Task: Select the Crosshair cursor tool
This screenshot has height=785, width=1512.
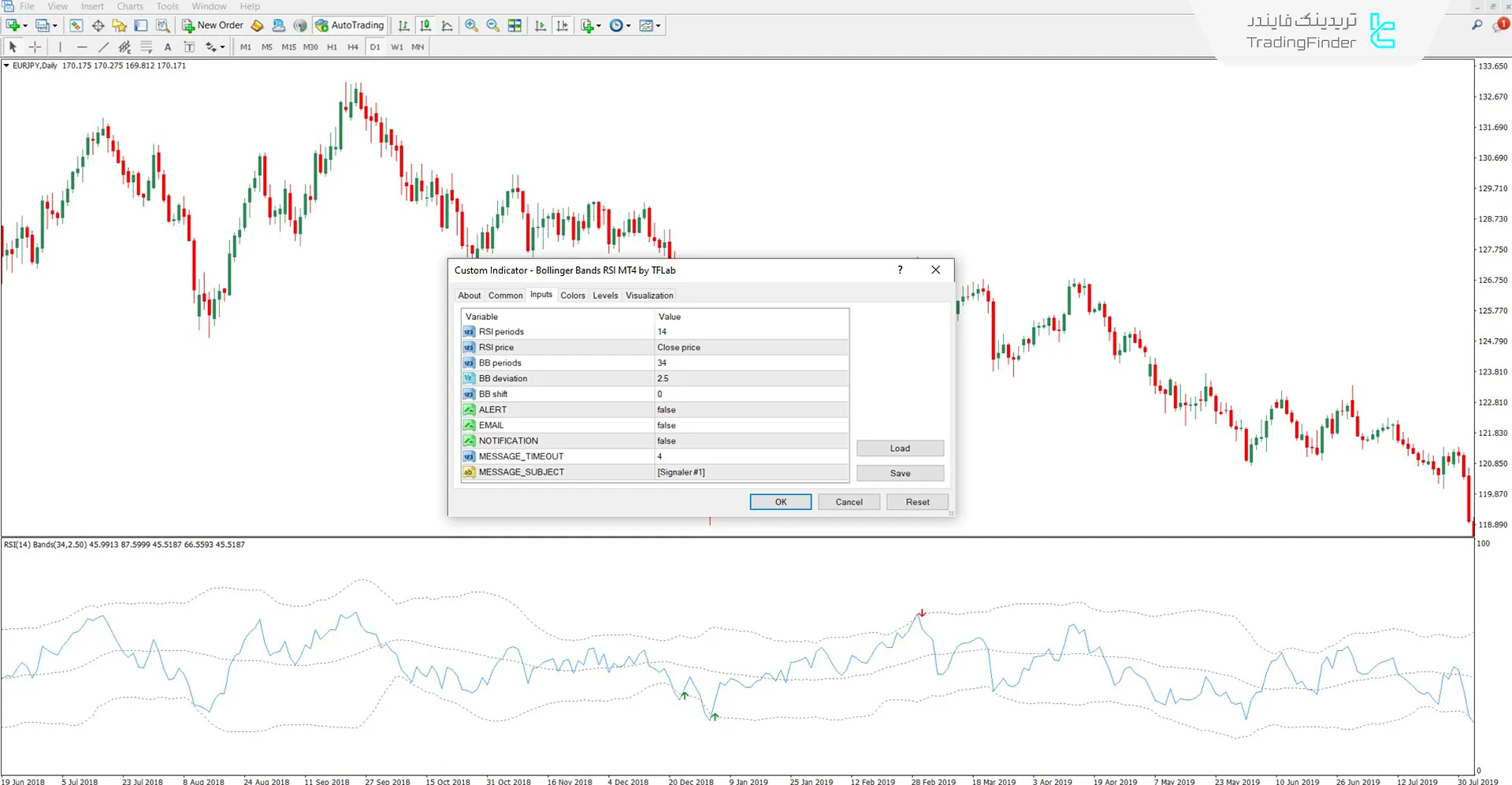Action: (x=35, y=47)
